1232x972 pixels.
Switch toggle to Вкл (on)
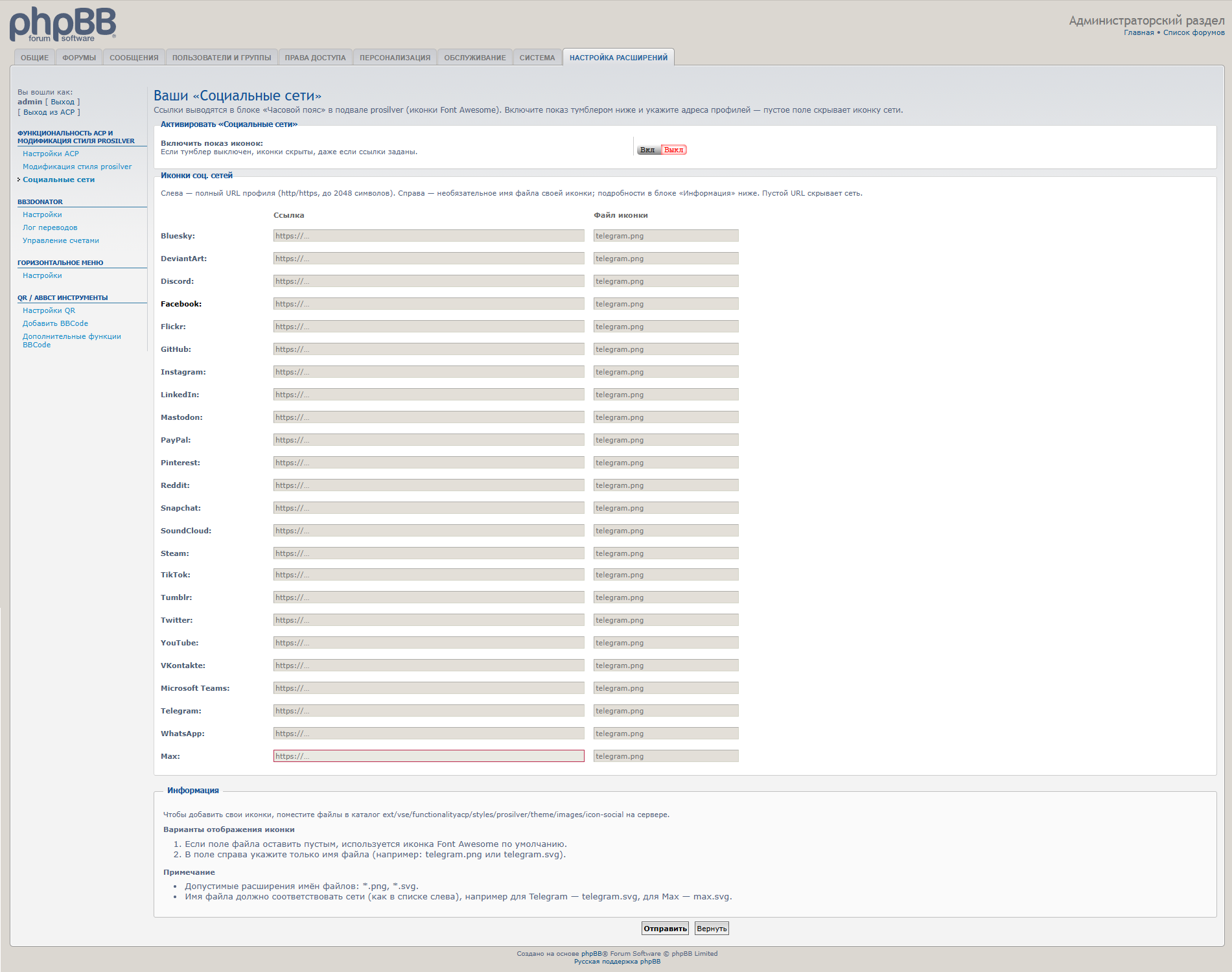point(647,150)
